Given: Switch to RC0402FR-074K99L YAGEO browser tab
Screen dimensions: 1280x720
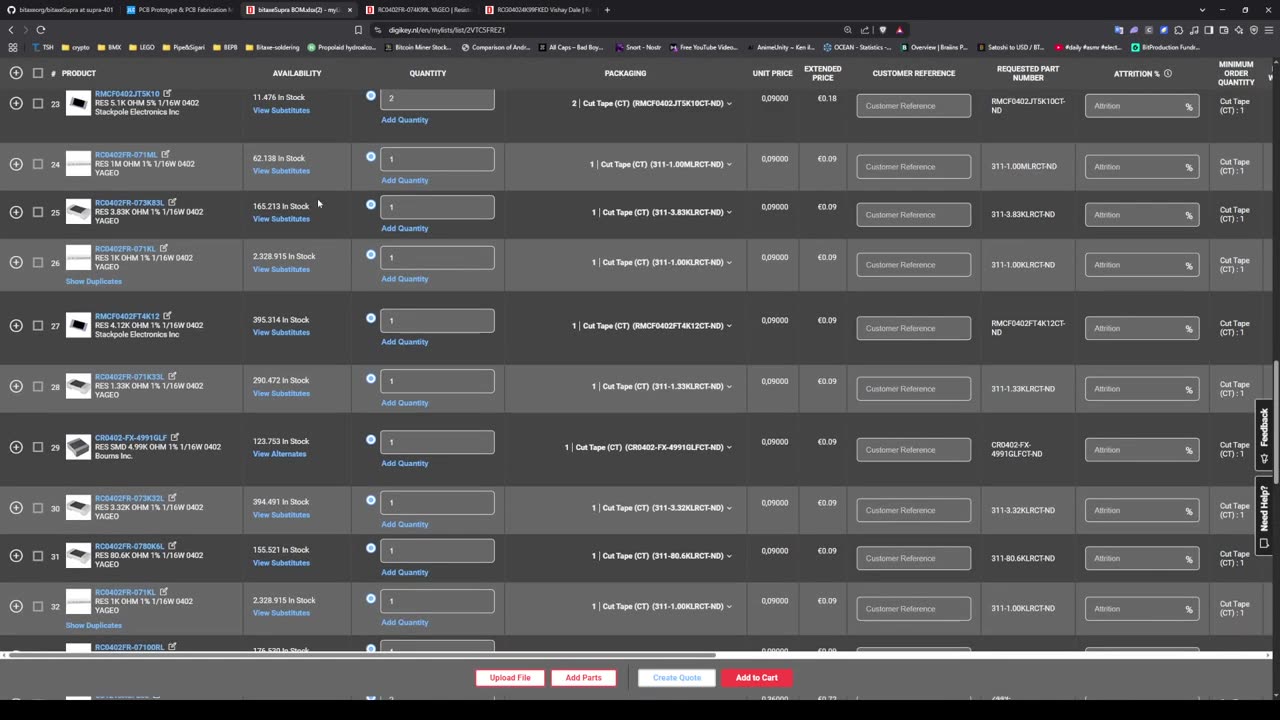Looking at the screenshot, I should (418, 10).
